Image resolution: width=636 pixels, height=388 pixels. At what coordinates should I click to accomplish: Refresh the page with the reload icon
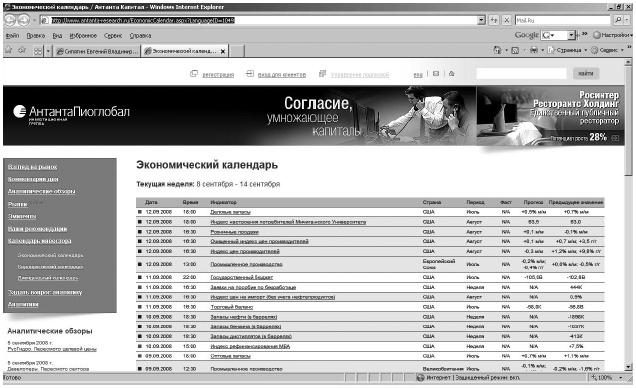[x=494, y=20]
